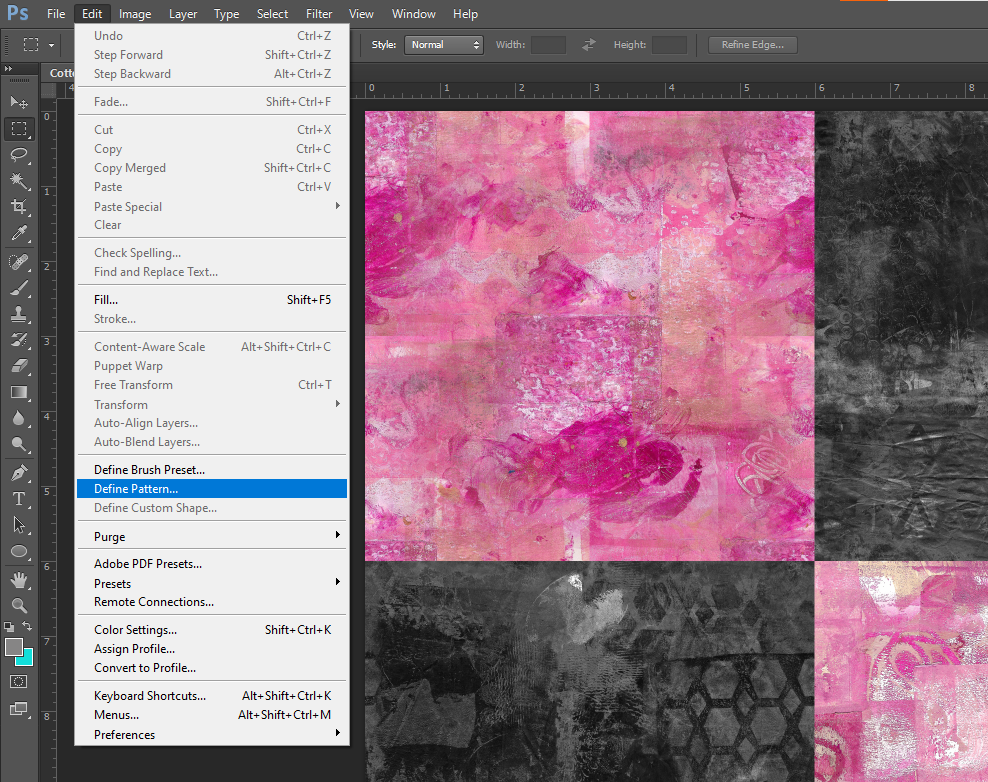Click the default colors reset icon
988x782 pixels.
[9, 627]
